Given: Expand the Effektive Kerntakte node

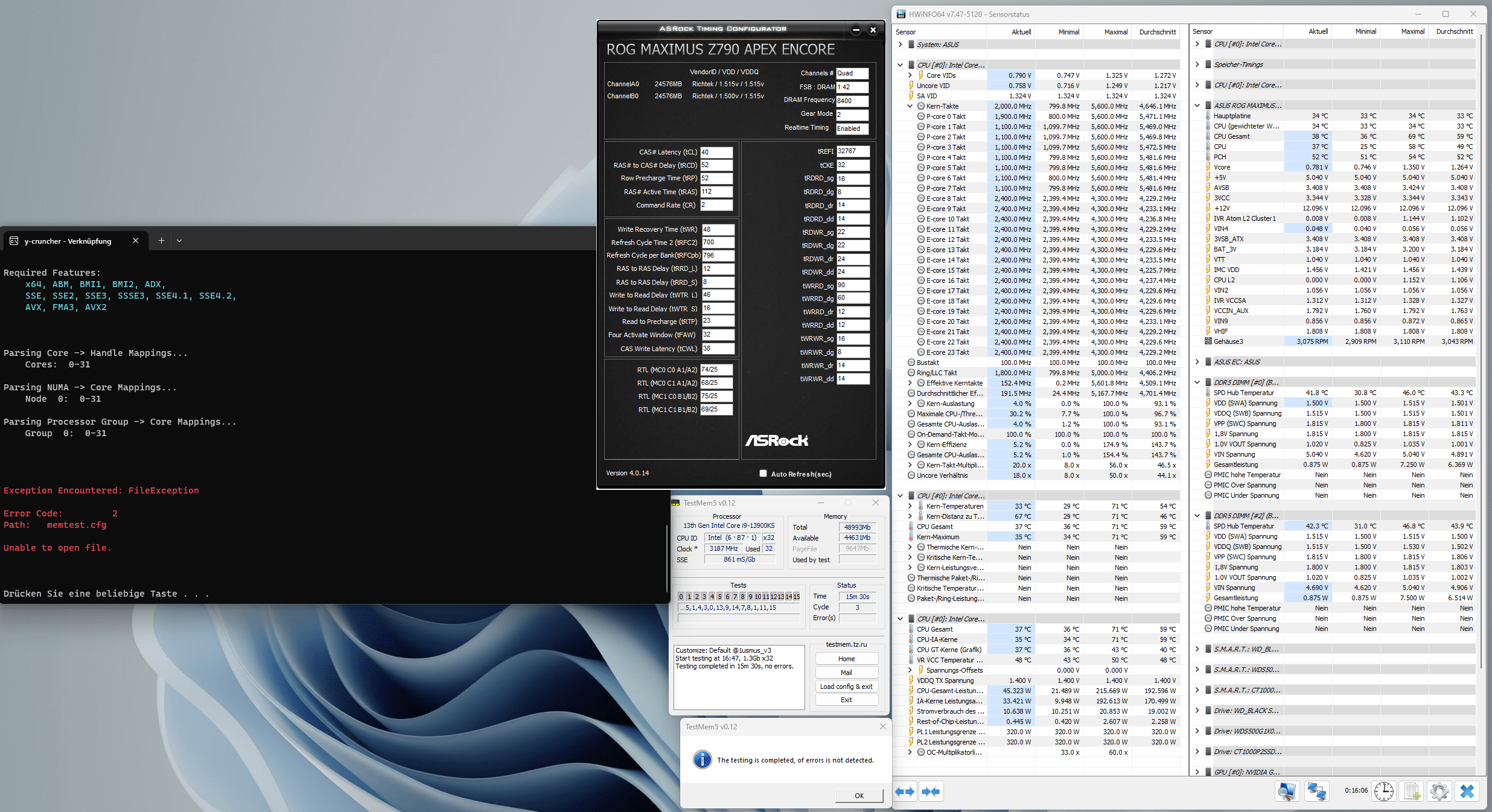Looking at the screenshot, I should click(x=910, y=383).
